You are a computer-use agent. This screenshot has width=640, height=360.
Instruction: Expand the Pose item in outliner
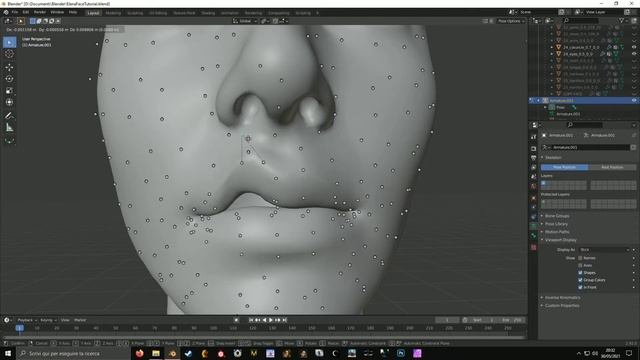point(545,107)
